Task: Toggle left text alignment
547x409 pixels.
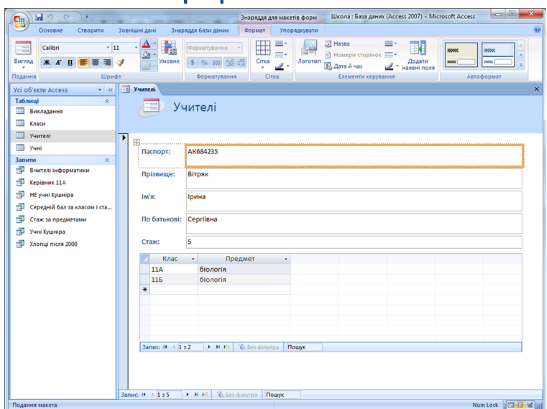Action: 83,62
